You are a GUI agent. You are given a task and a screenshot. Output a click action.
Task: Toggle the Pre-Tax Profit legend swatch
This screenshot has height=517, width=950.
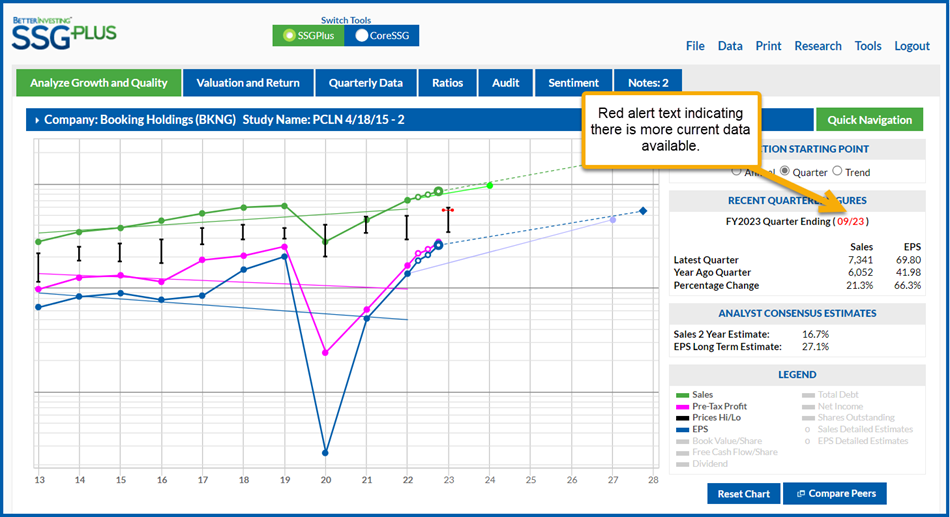click(x=682, y=407)
